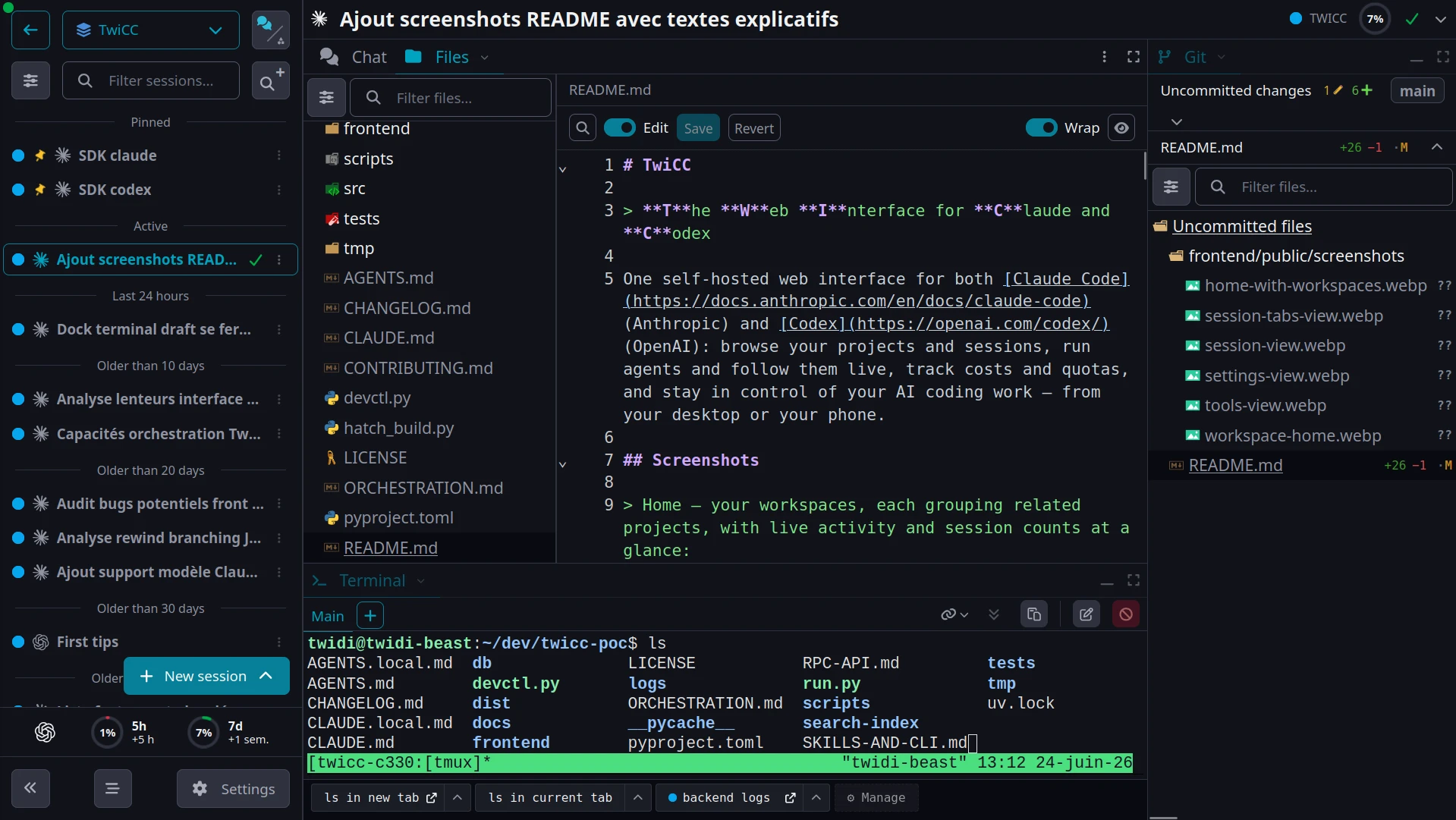Run ls in current tab snippet

(550, 797)
